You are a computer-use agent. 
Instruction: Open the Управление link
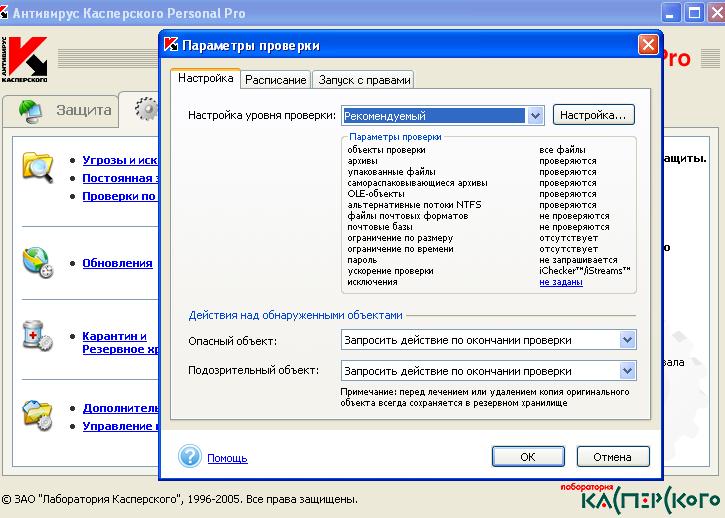120,426
